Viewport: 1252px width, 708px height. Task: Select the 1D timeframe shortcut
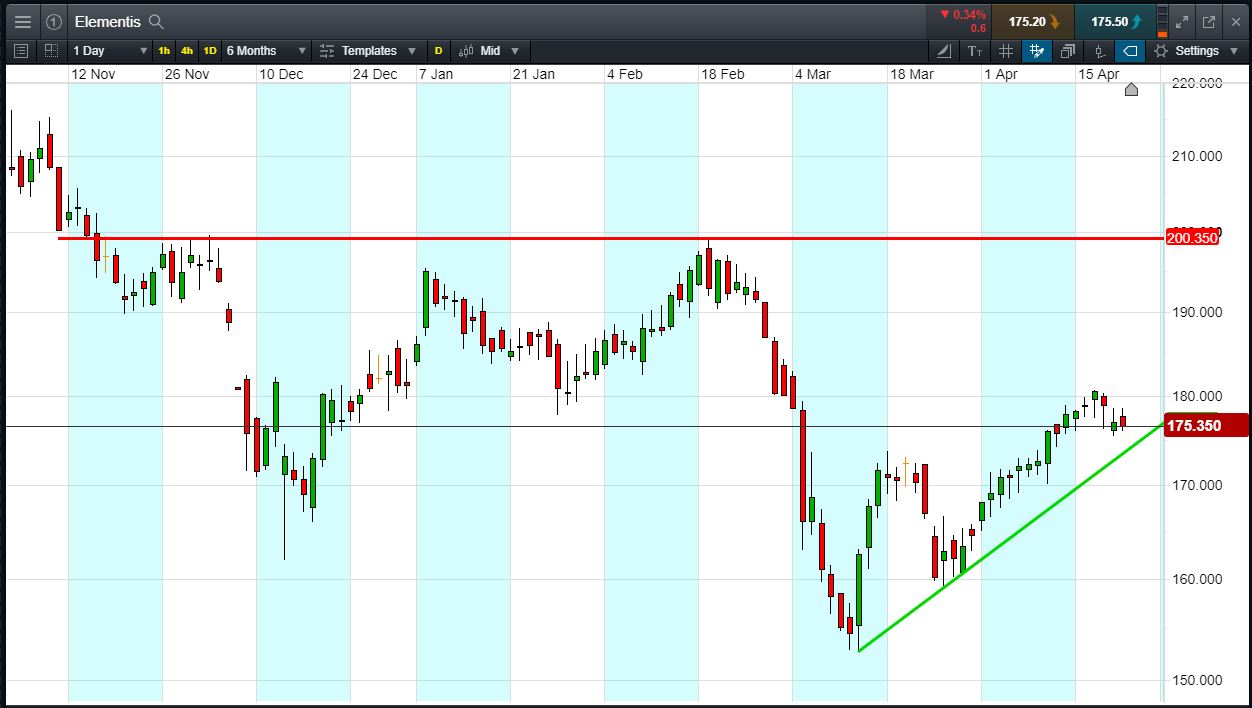[x=210, y=50]
